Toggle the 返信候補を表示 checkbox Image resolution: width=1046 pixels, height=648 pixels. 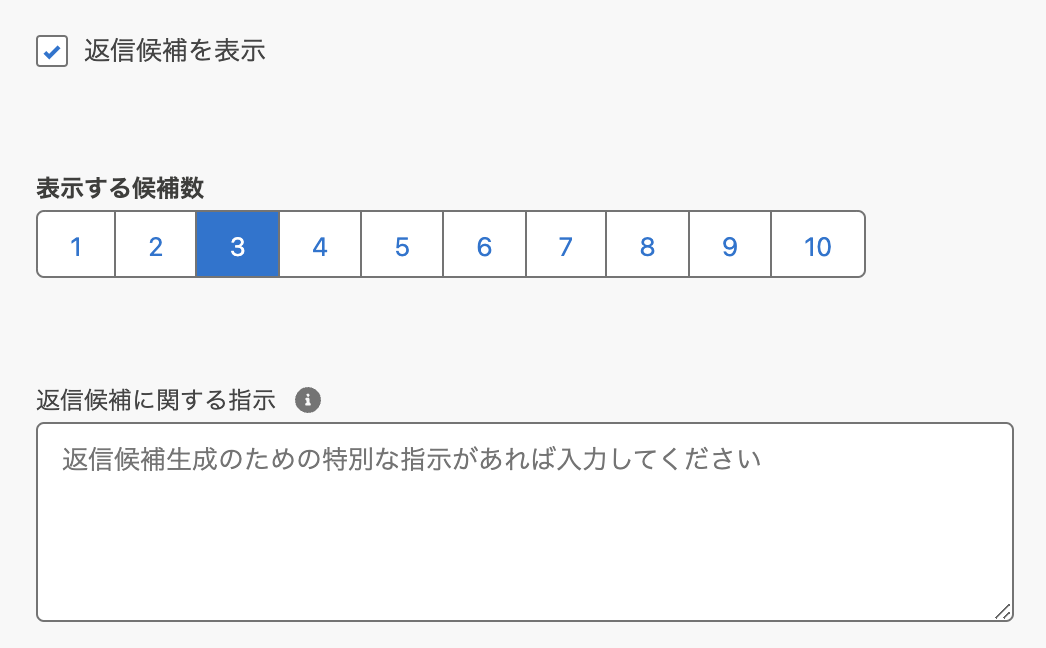52,51
